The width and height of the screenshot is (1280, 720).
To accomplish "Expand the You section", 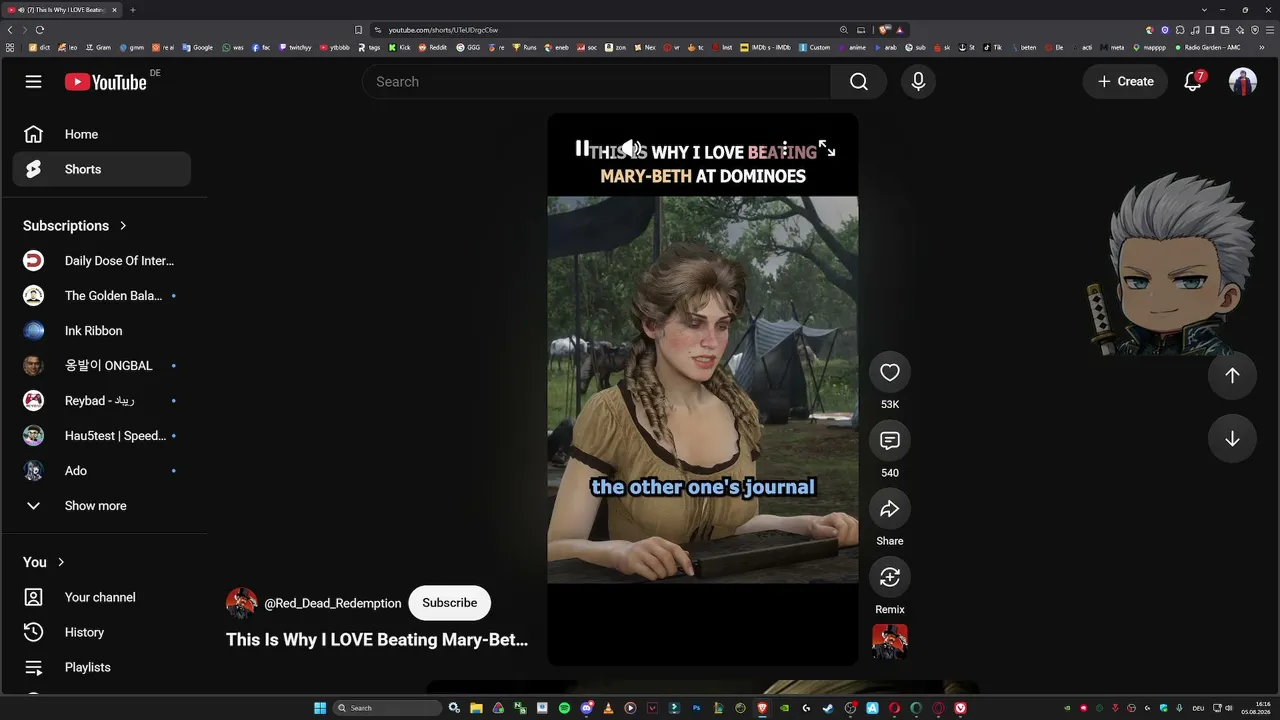I will coord(44,562).
